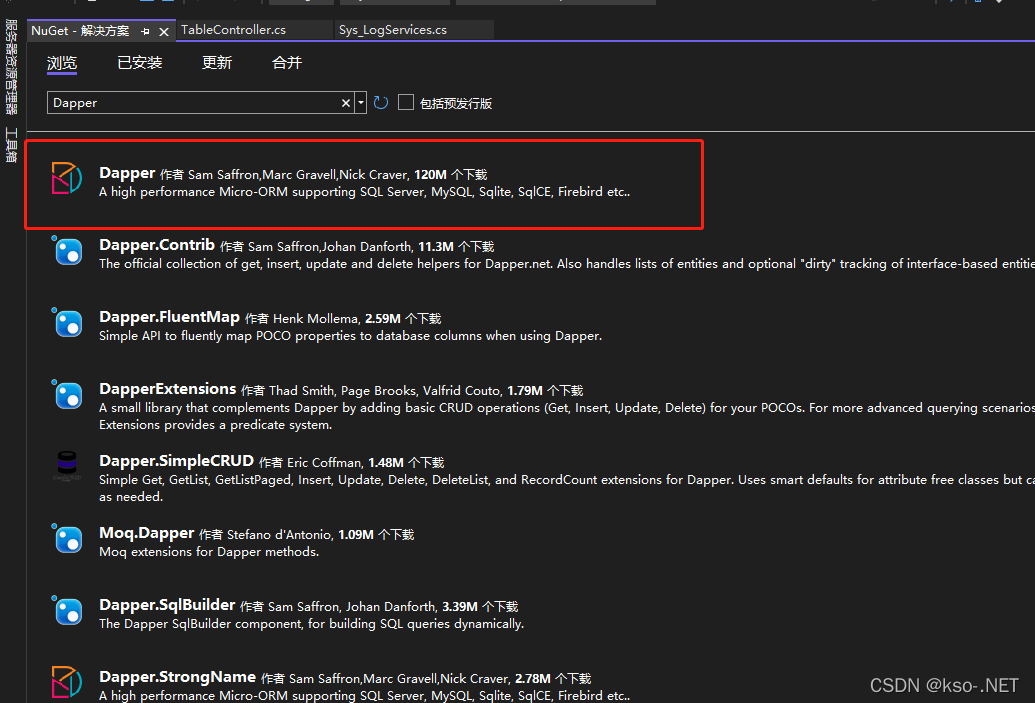Image resolution: width=1035 pixels, height=703 pixels.
Task: Click the Dapper.SqlBuilder package icon
Action: coord(67,611)
